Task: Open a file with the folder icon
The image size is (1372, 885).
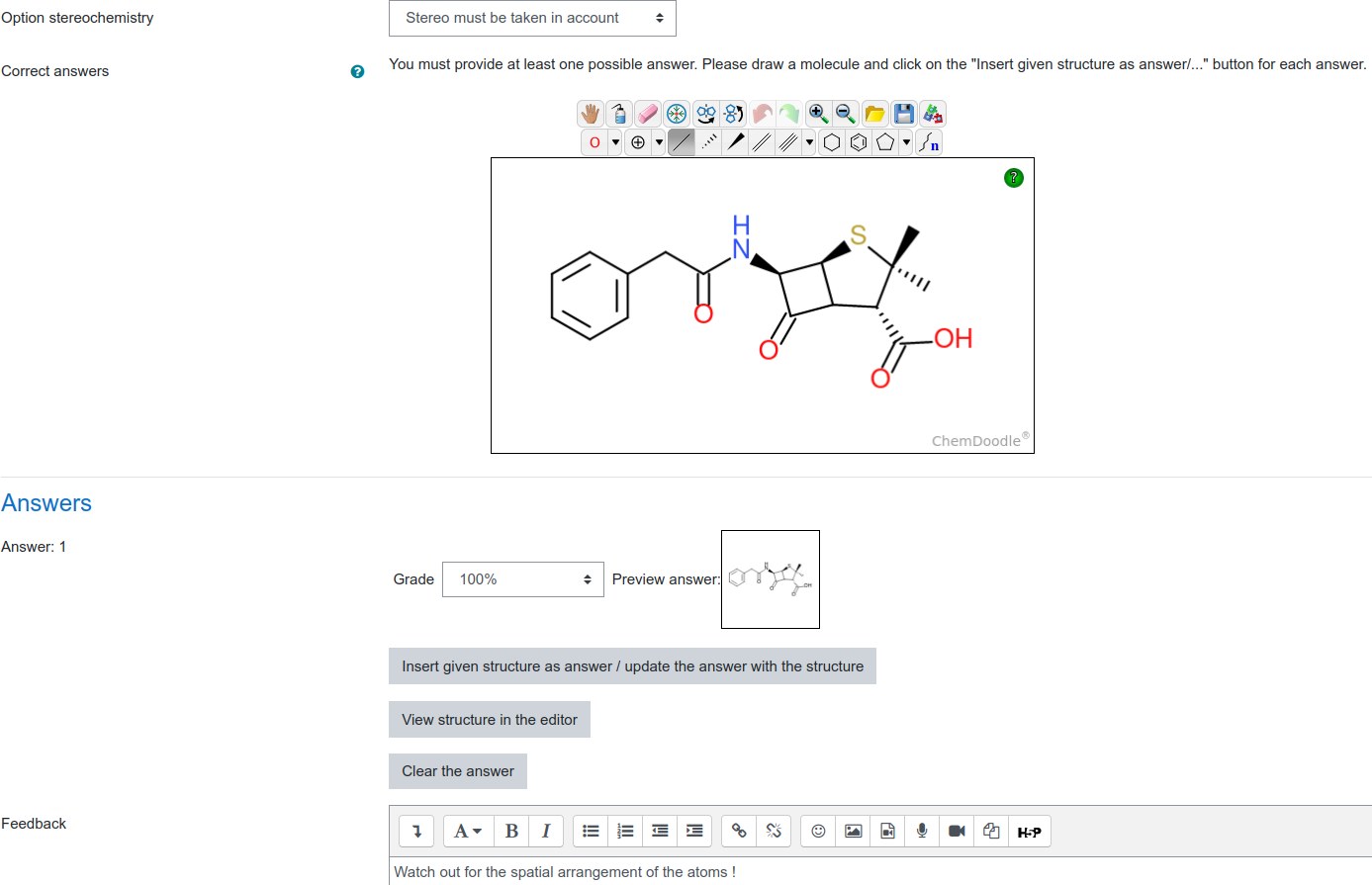Action: [874, 114]
